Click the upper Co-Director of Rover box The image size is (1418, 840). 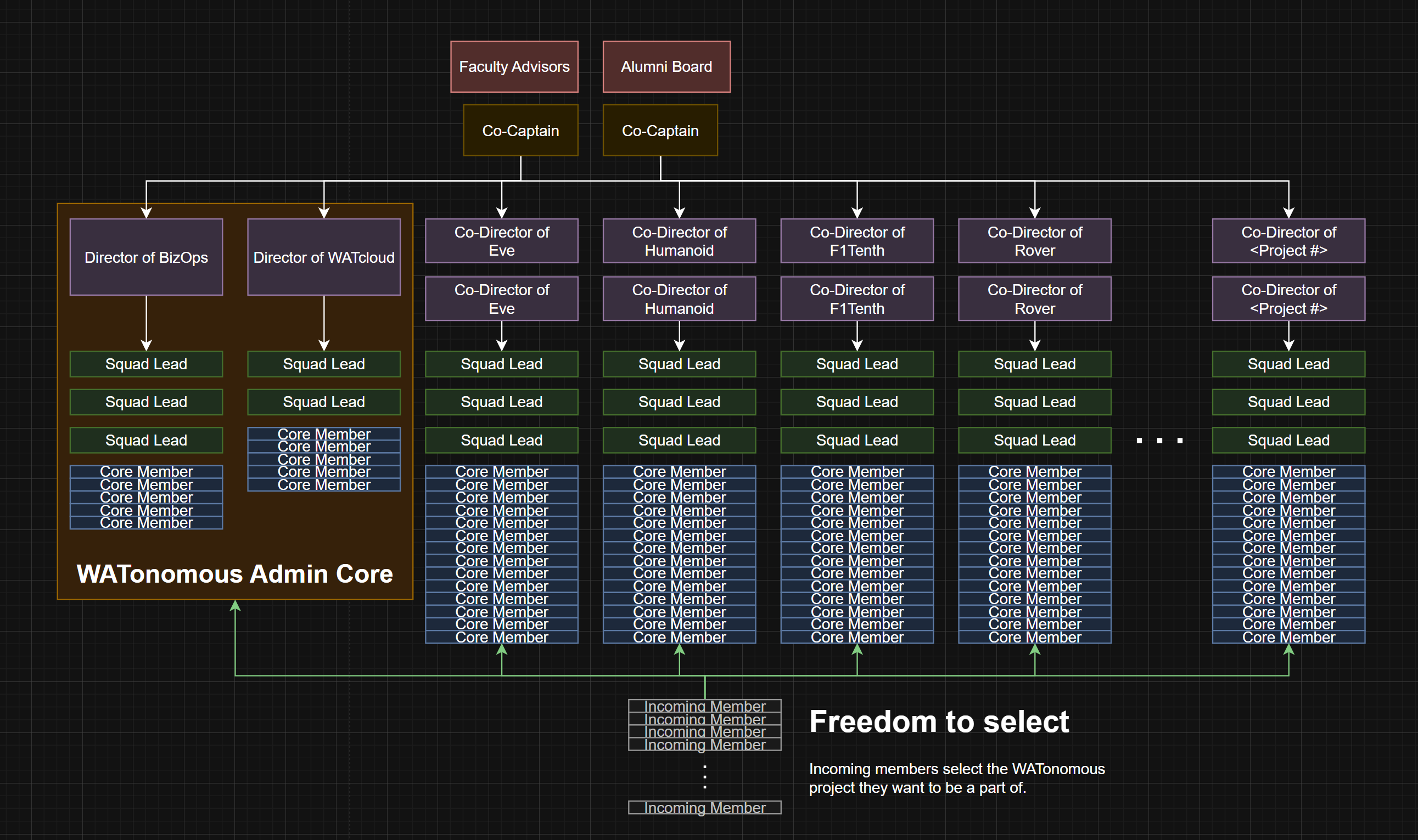point(1035,241)
